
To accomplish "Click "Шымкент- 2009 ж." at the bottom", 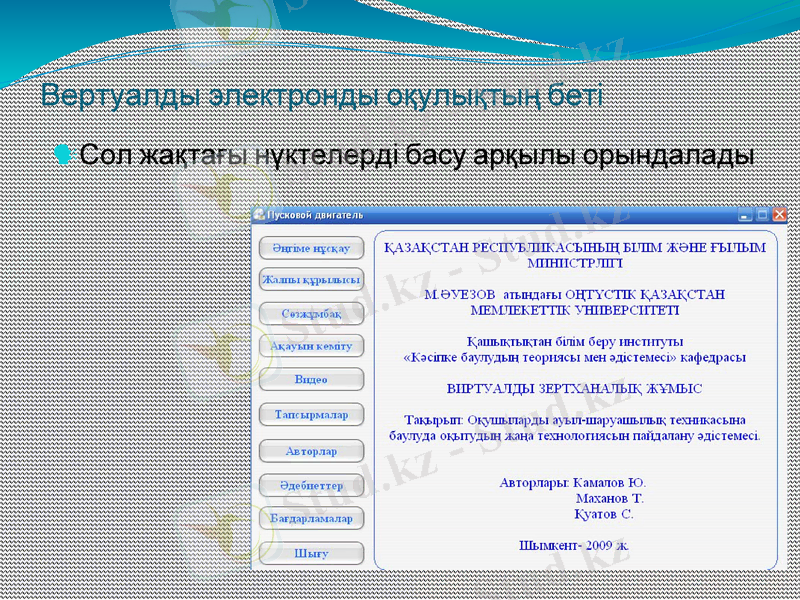I will 575,547.
